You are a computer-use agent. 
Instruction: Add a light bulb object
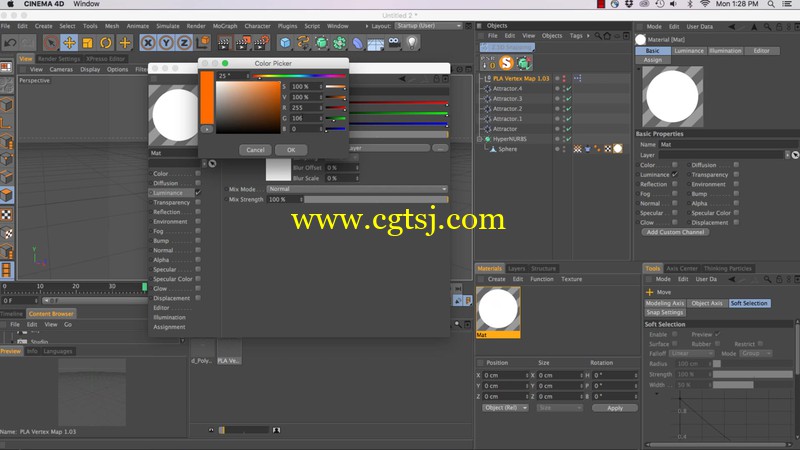tap(412, 43)
